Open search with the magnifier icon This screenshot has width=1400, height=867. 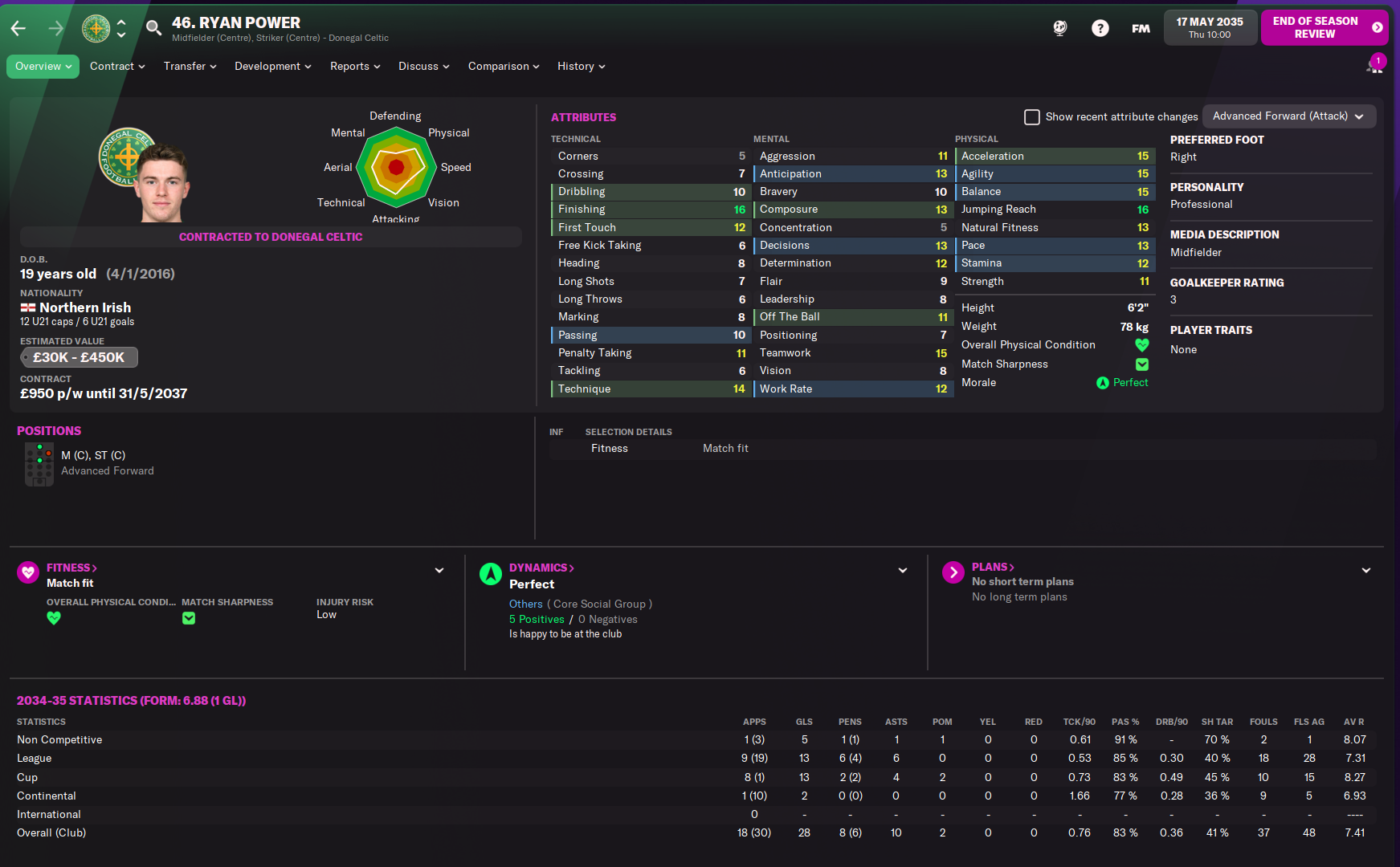click(x=153, y=29)
